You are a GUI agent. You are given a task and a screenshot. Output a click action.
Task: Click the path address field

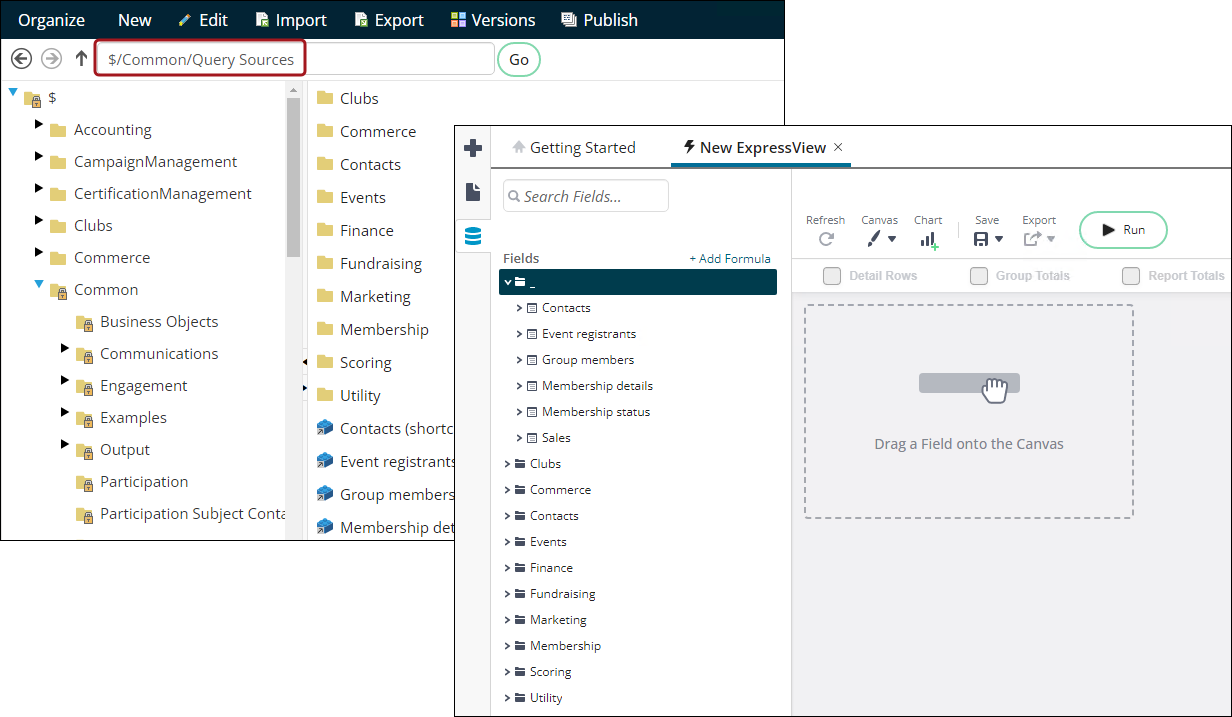(295, 59)
